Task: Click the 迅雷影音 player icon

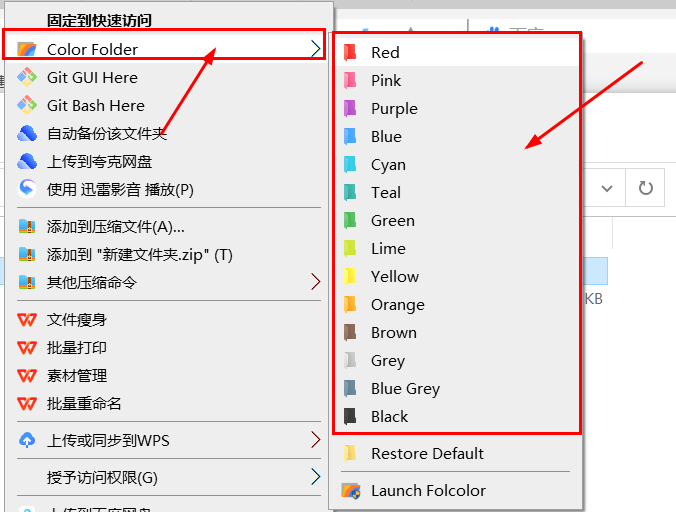Action: coord(27,189)
